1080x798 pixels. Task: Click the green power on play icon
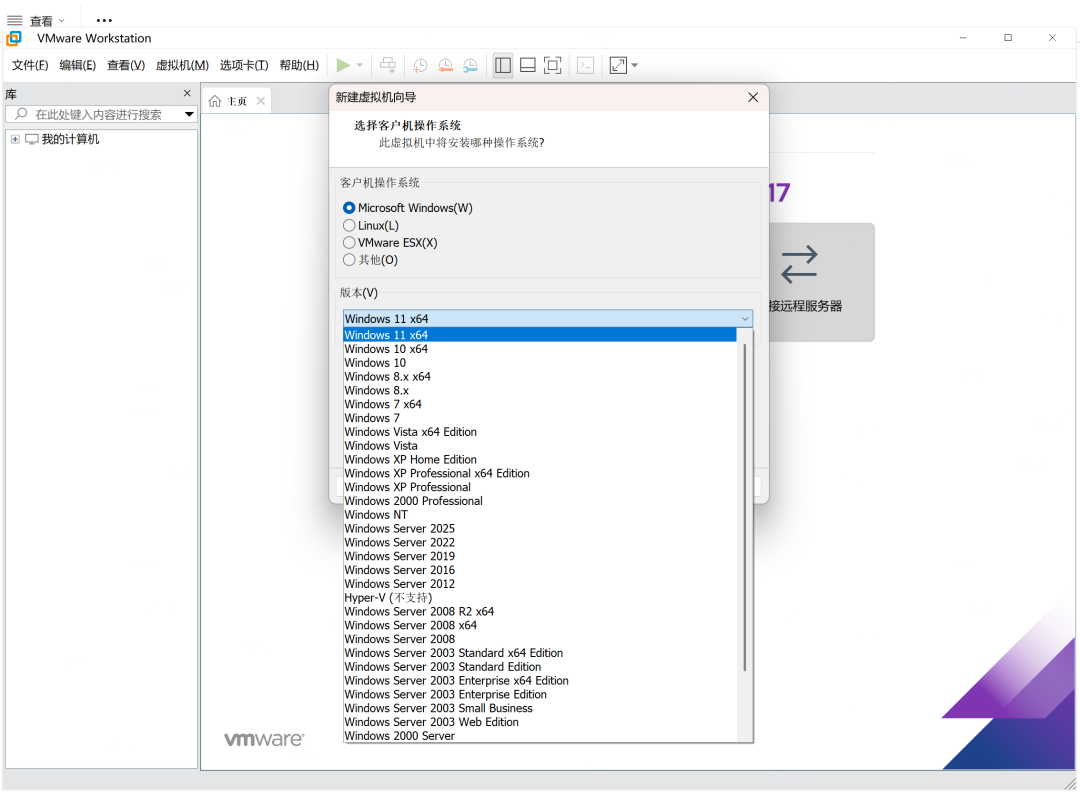coord(343,65)
